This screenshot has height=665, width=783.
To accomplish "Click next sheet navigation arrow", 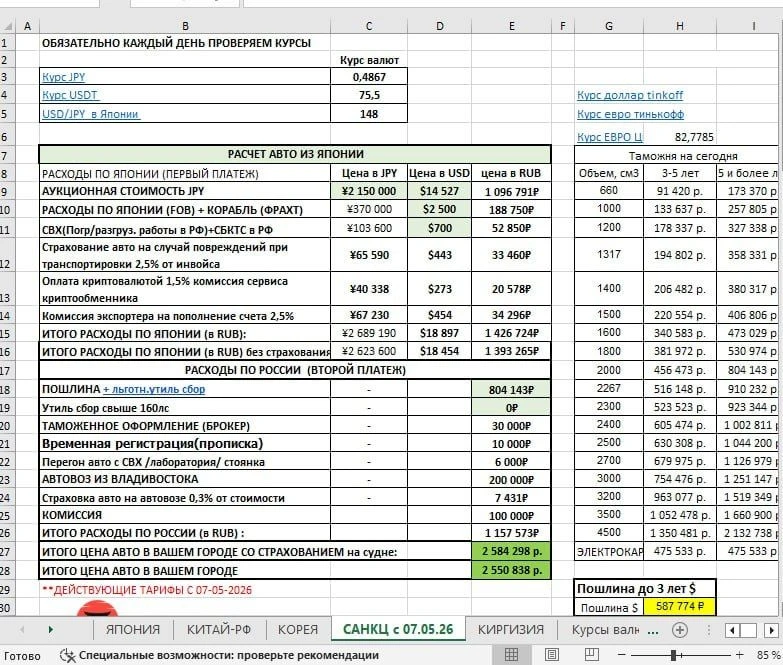I will click(50, 630).
